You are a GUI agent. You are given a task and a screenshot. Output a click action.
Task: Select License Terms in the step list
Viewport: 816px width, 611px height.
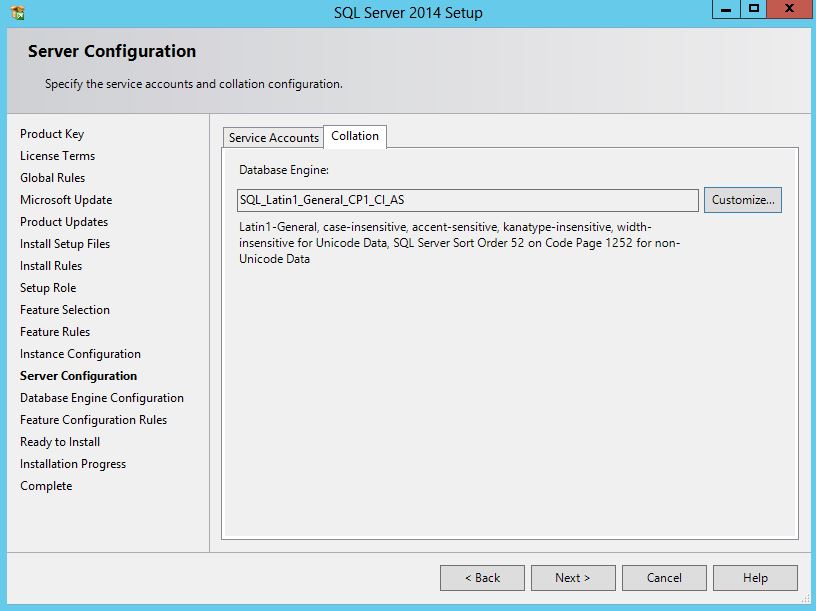pos(57,156)
